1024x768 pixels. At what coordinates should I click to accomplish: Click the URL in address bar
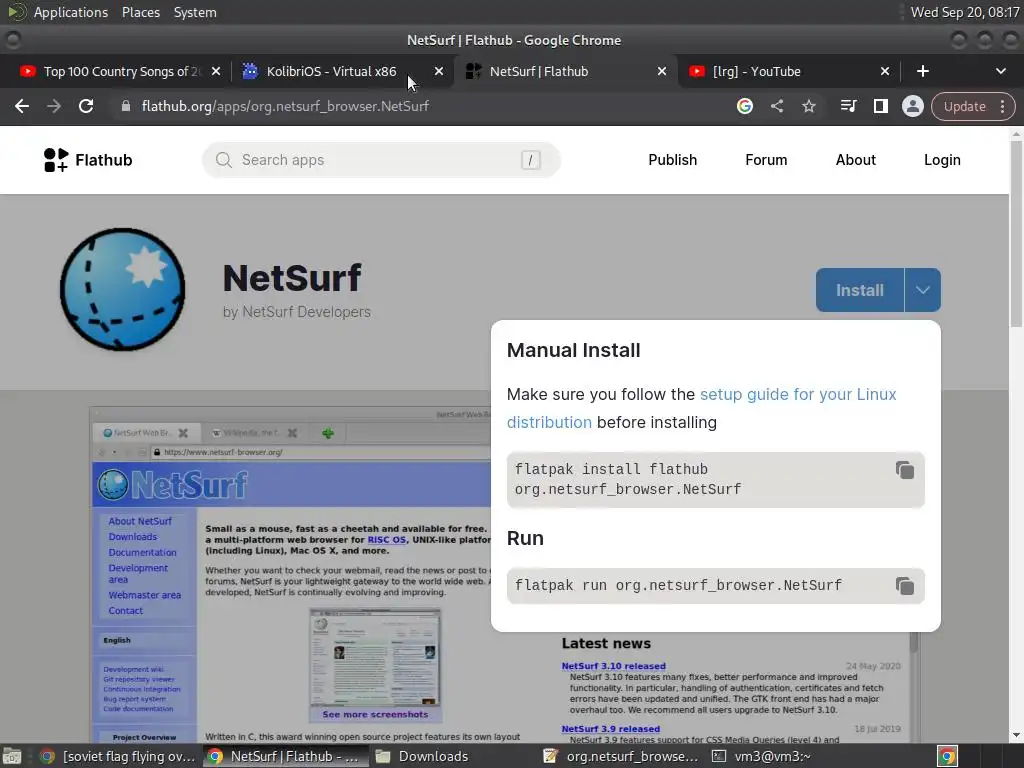click(x=285, y=106)
